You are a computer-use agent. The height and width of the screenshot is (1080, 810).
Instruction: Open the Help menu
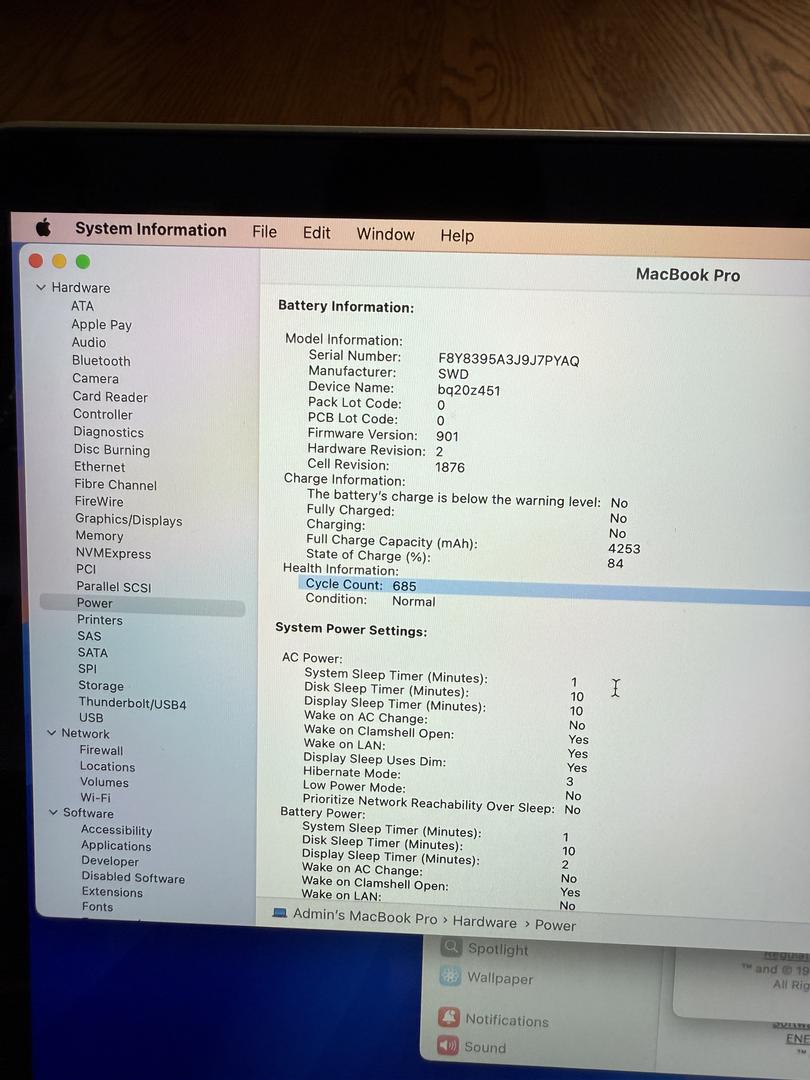pos(457,236)
